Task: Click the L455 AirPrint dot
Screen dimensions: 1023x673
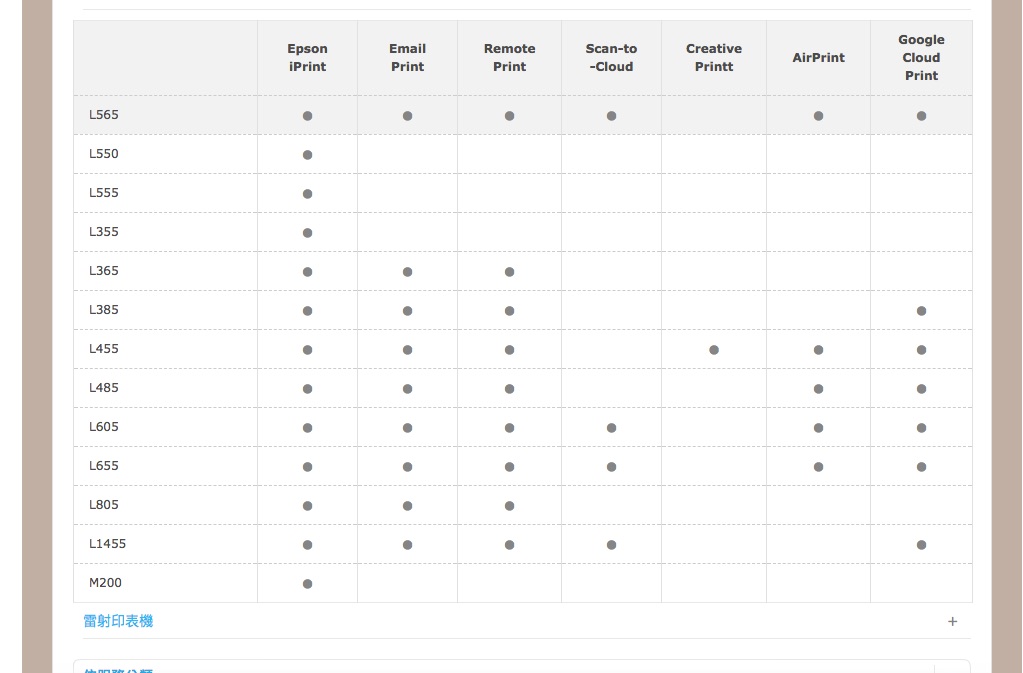Action: [x=818, y=350]
